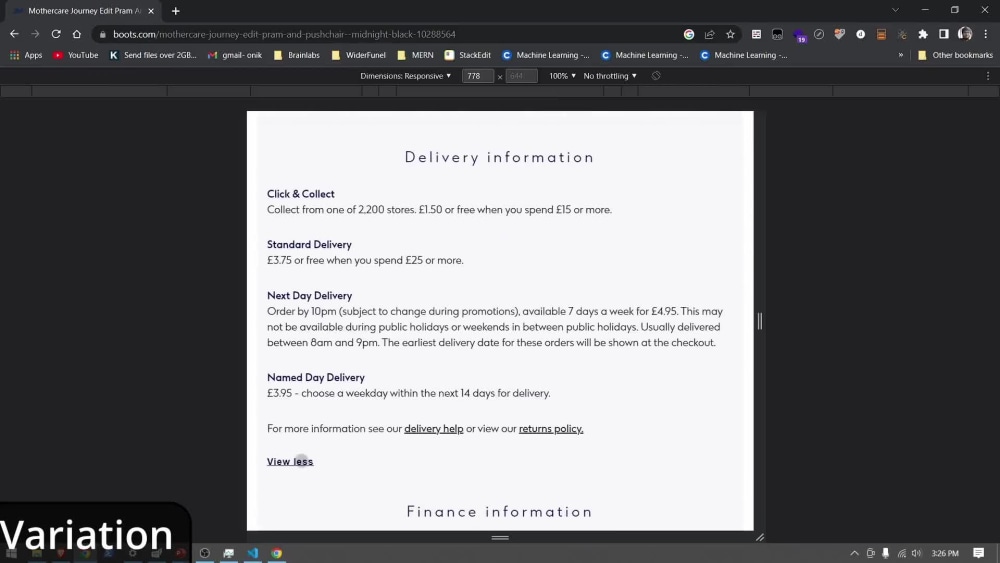This screenshot has width=1000, height=563.
Task: Click the Click & Collect heading
Action: (300, 194)
